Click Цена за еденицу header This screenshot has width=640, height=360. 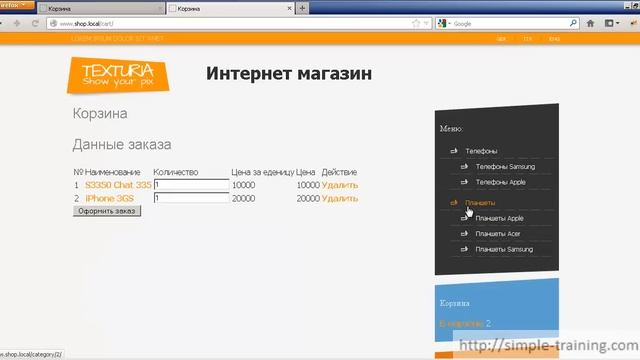[262, 172]
